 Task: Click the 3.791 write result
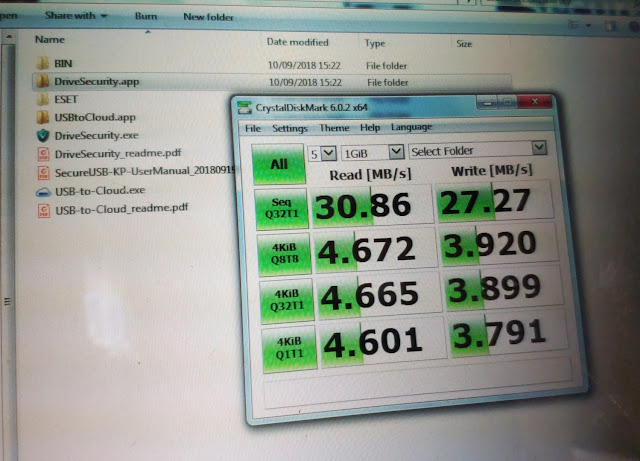tap(507, 336)
